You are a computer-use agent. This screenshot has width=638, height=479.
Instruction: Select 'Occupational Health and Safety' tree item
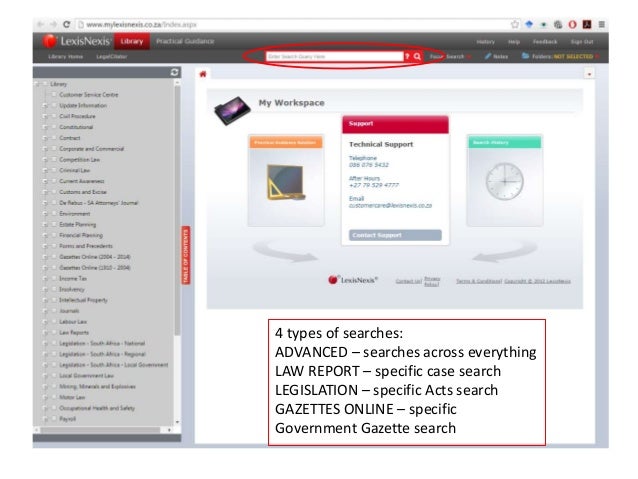point(97,408)
